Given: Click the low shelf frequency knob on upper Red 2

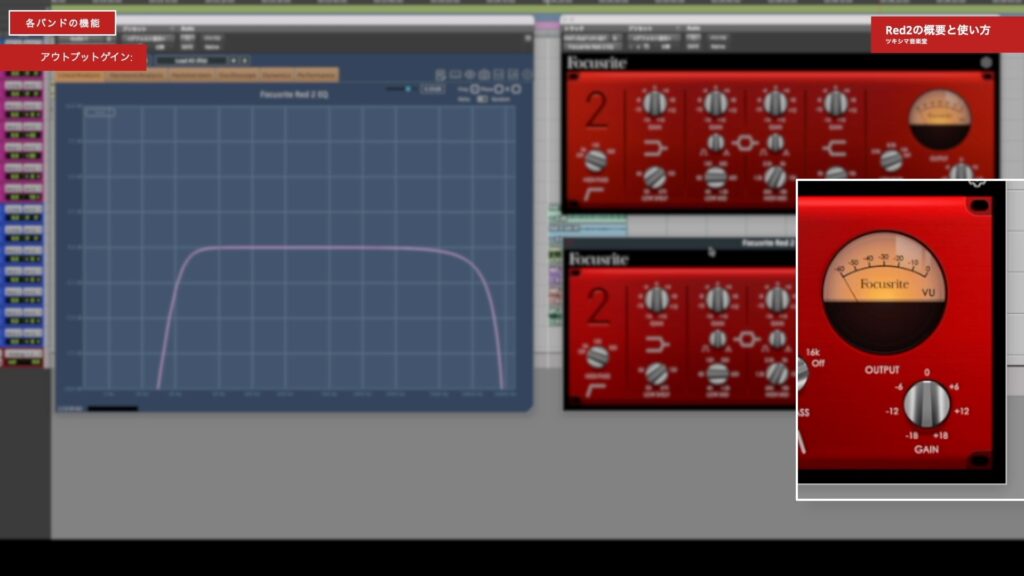Looking at the screenshot, I should [x=654, y=177].
